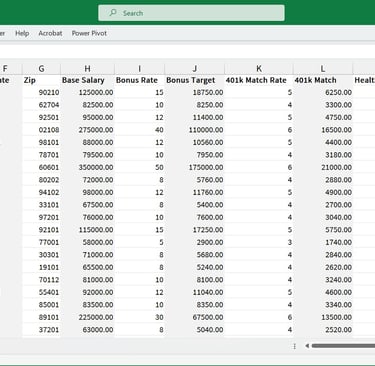Screen dimensions: 375x366
Task: Select 401k match cell 13500.00
Action: point(323,317)
